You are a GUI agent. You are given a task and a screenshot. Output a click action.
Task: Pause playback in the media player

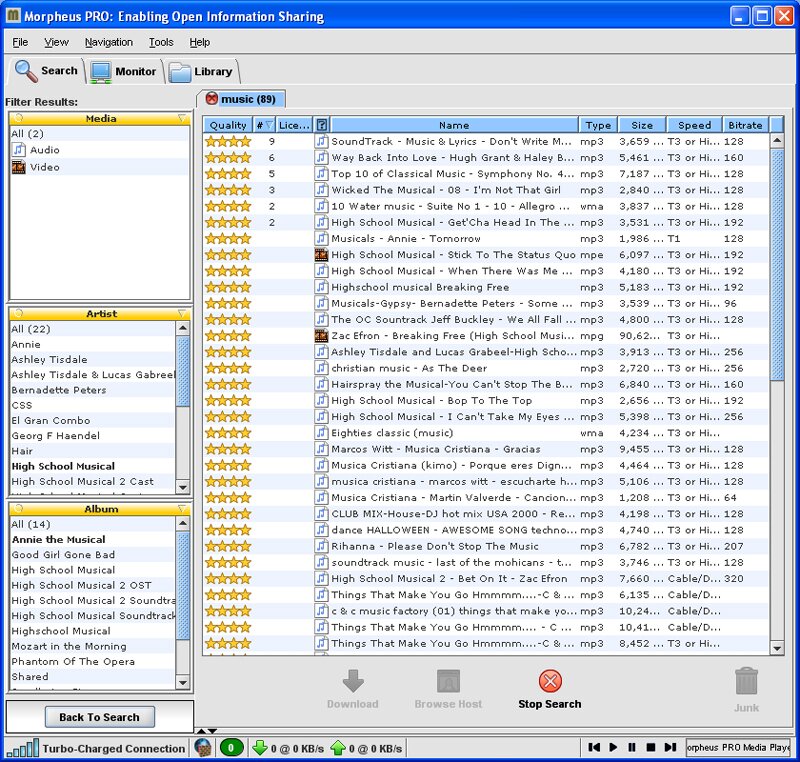point(631,747)
